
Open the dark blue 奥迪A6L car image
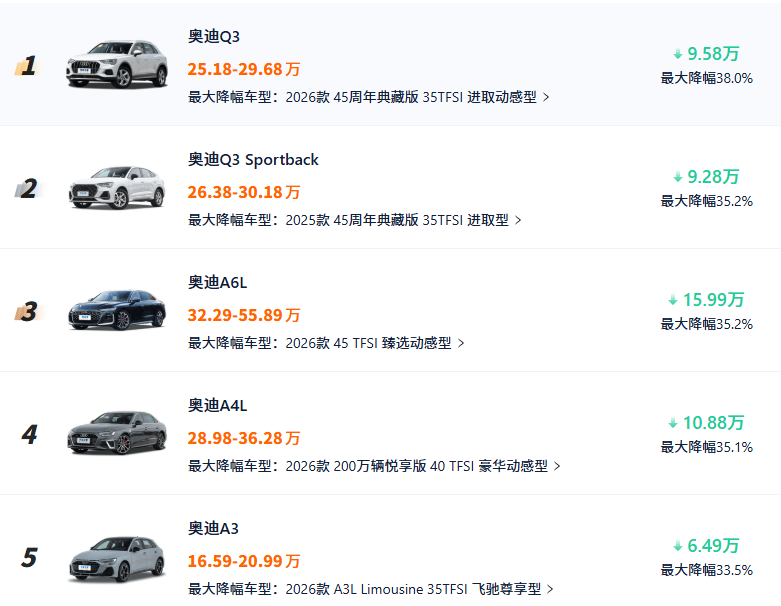[x=117, y=310]
